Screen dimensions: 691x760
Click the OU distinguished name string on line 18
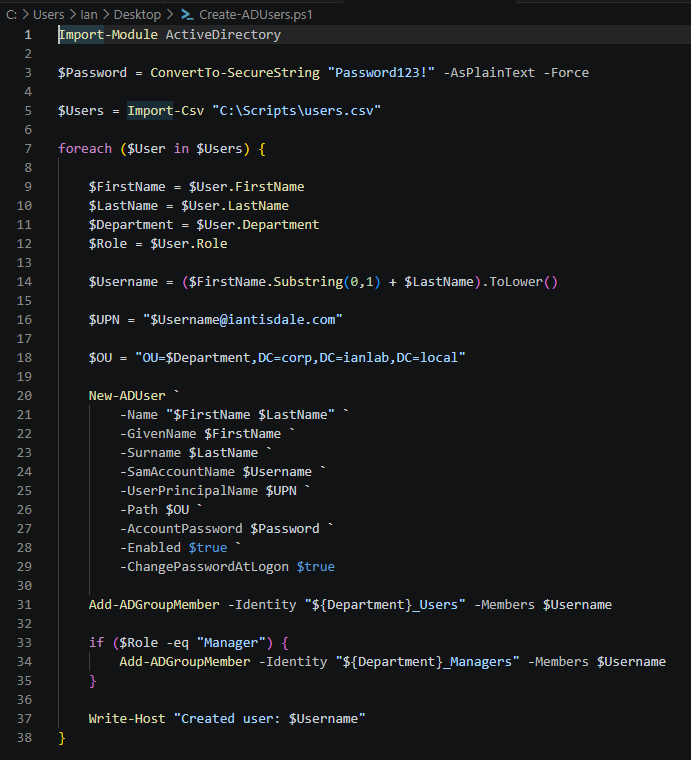coord(300,358)
